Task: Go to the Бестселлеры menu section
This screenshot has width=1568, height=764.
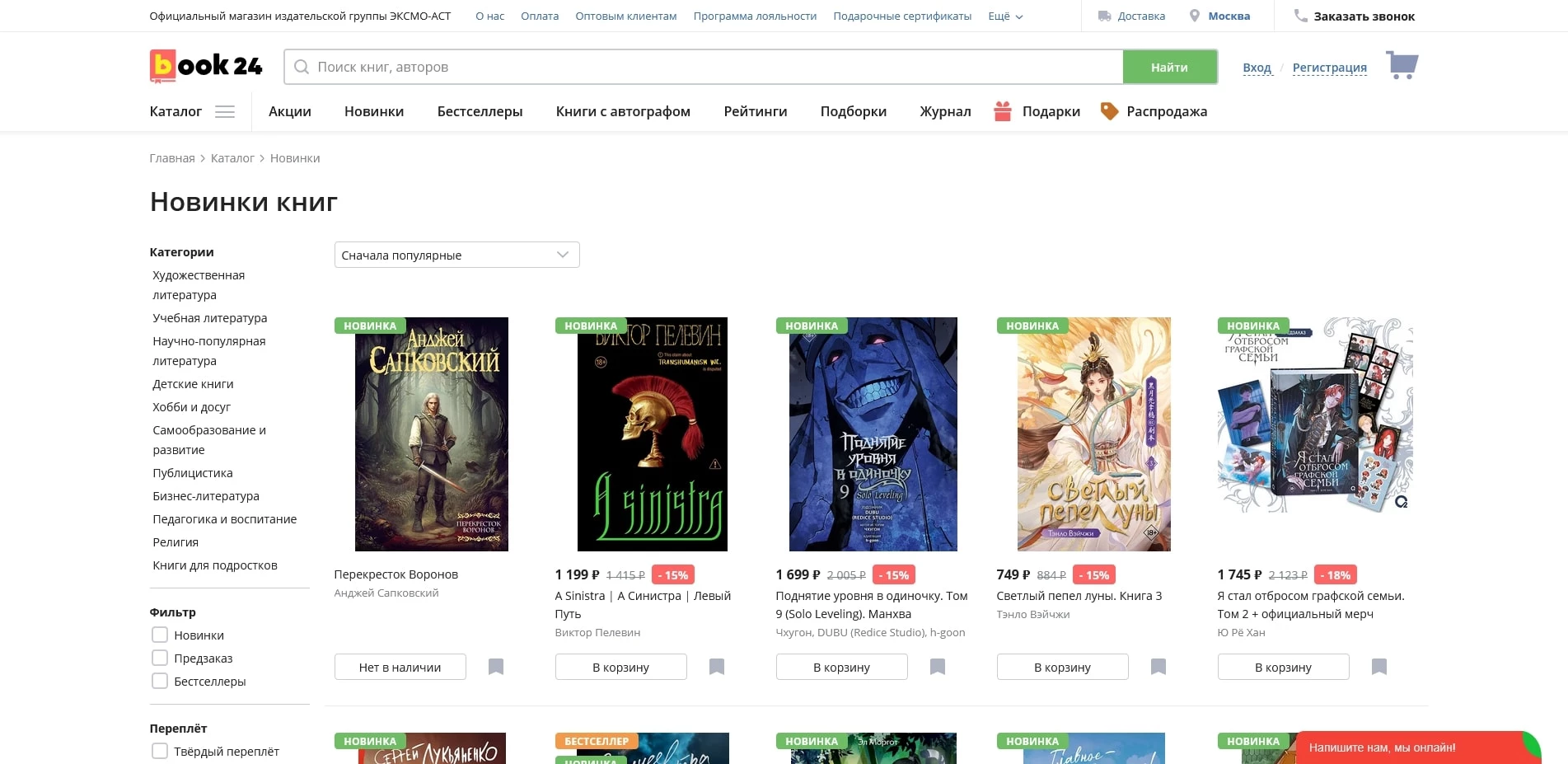Action: 480,112
